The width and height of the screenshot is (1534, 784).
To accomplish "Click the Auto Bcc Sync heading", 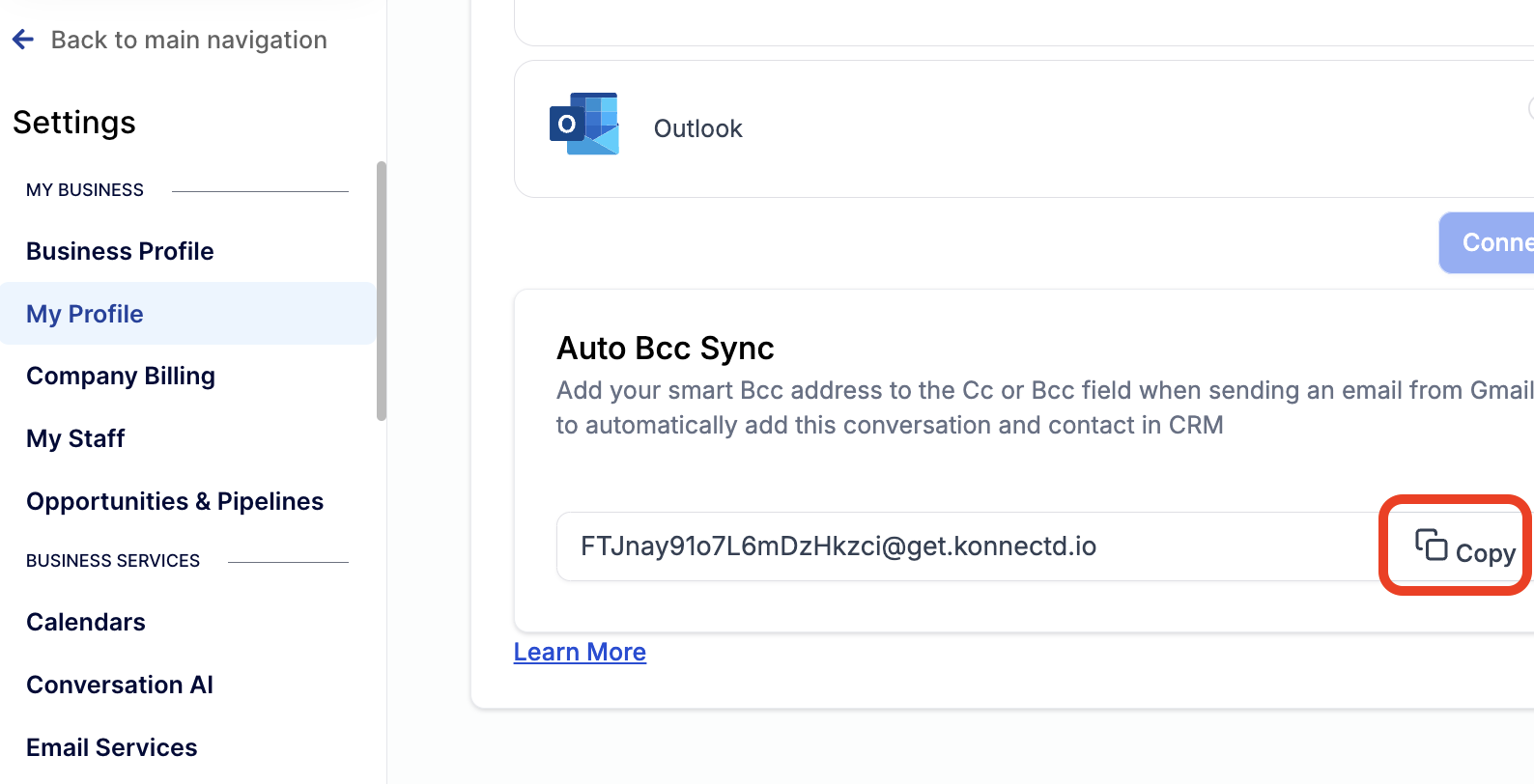I will pyautogui.click(x=666, y=348).
